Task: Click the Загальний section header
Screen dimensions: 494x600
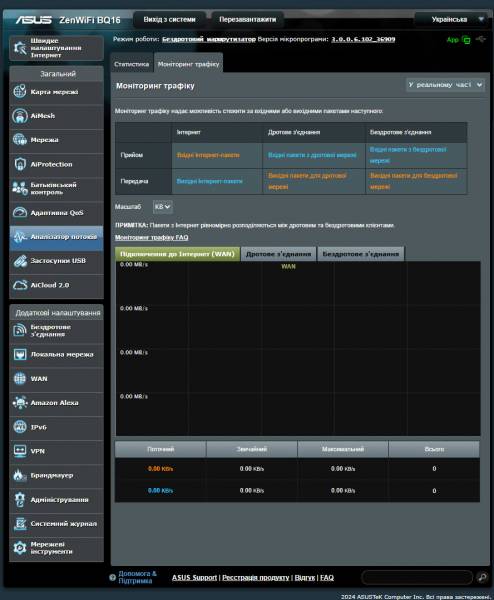Action: coord(58,74)
